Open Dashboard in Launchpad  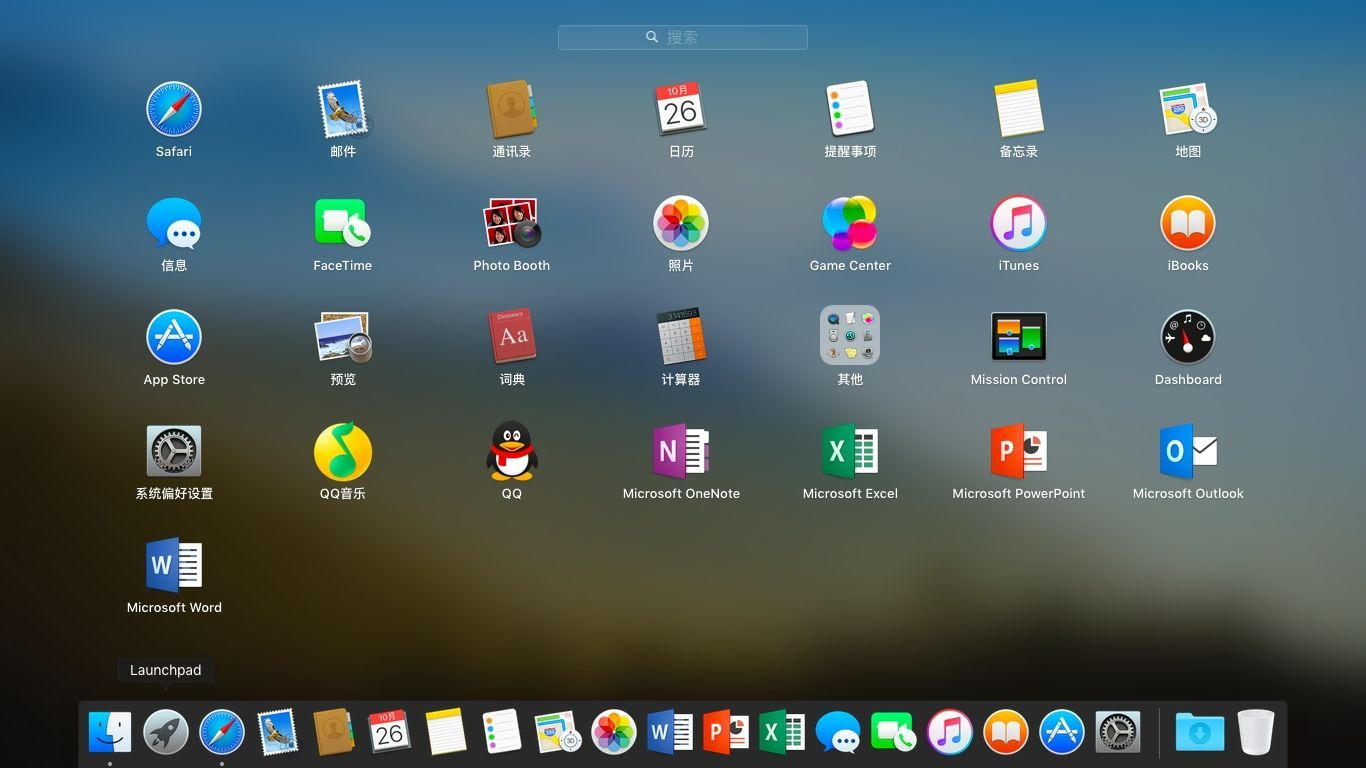pyautogui.click(x=1188, y=337)
